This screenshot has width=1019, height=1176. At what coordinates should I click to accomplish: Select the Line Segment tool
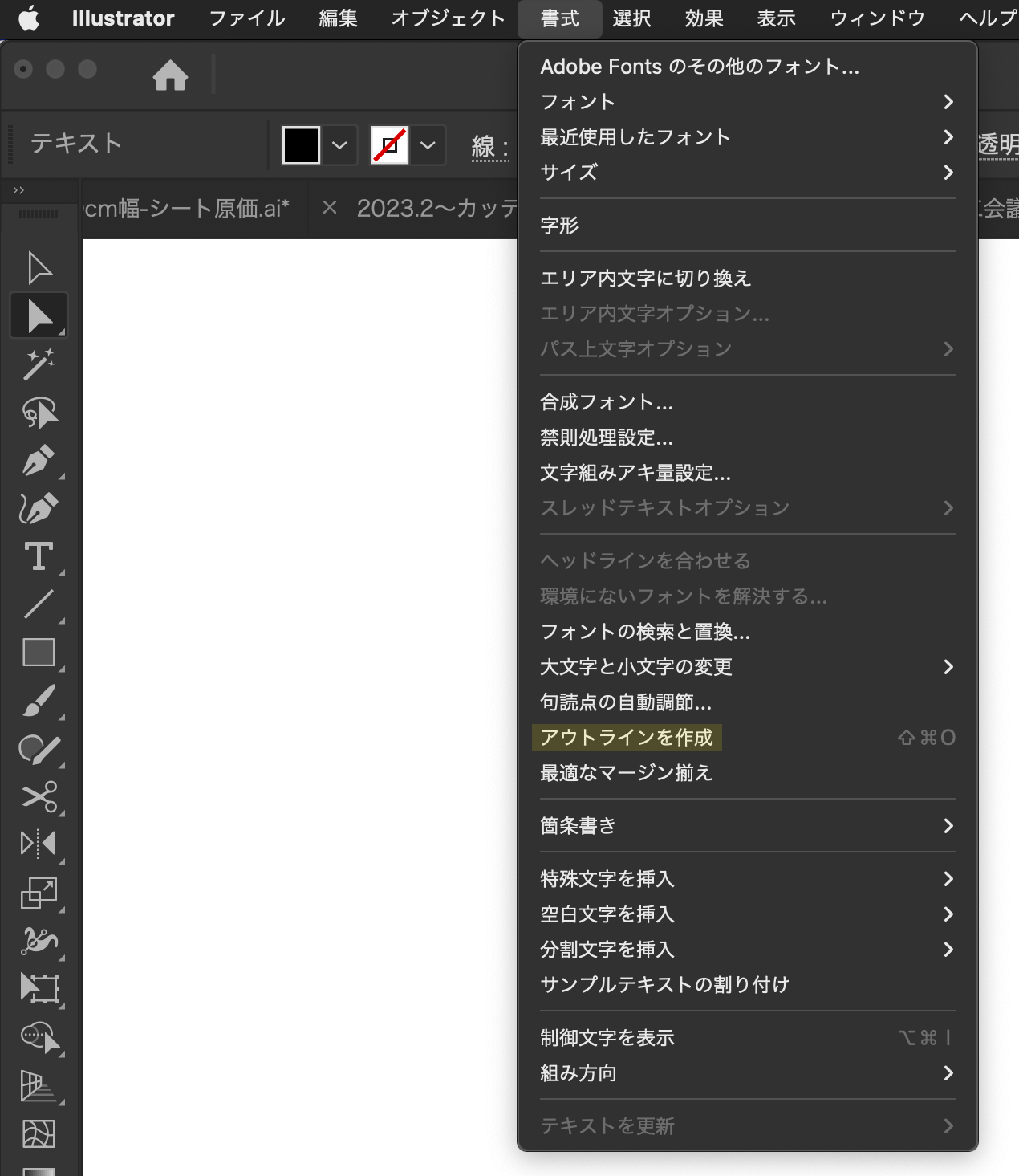coord(39,604)
